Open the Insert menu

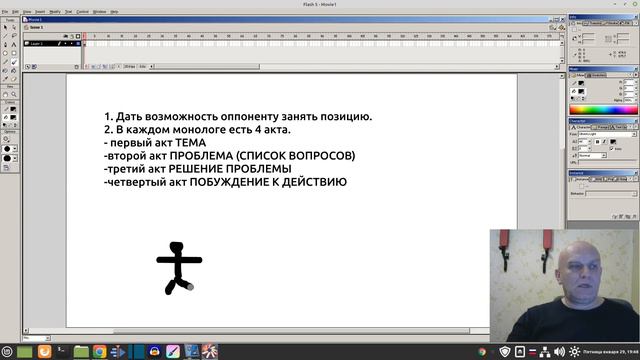click(x=40, y=12)
